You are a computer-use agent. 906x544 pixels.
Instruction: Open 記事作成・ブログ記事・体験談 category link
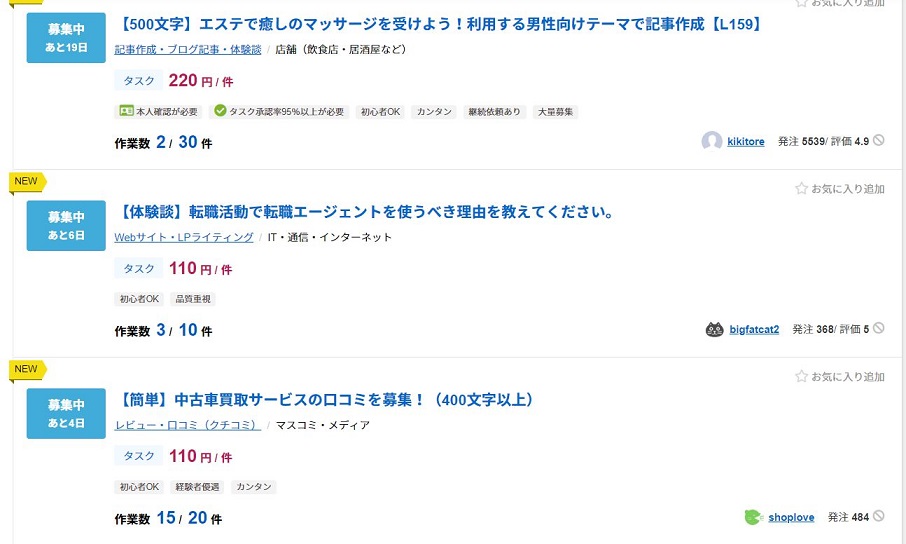coord(188,50)
